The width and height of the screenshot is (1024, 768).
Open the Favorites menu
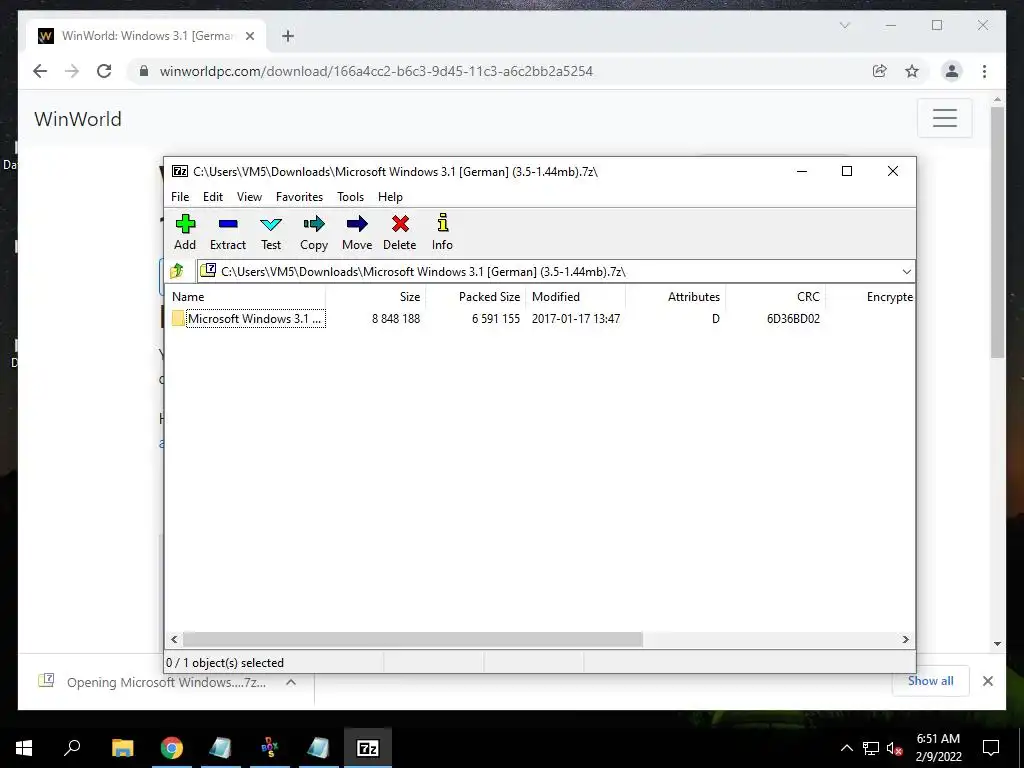[x=299, y=197]
